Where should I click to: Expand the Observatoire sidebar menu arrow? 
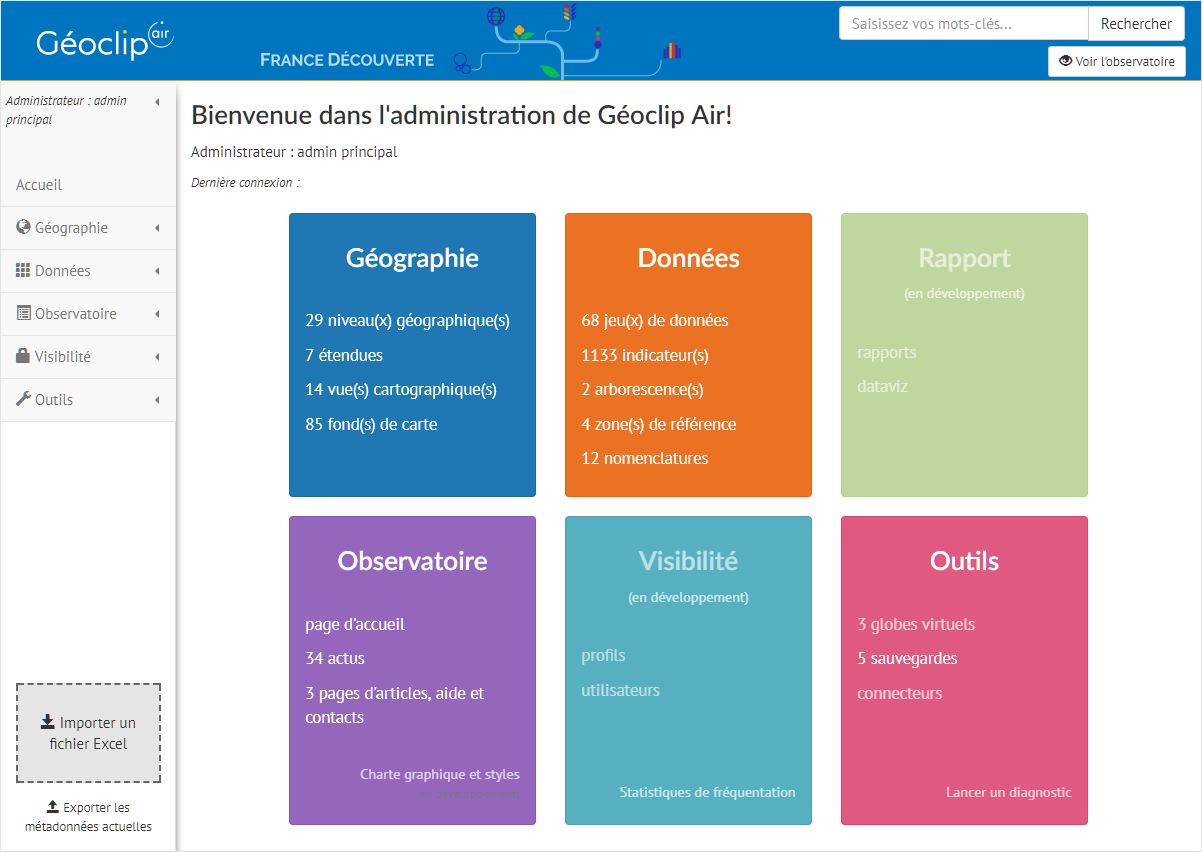tap(158, 314)
